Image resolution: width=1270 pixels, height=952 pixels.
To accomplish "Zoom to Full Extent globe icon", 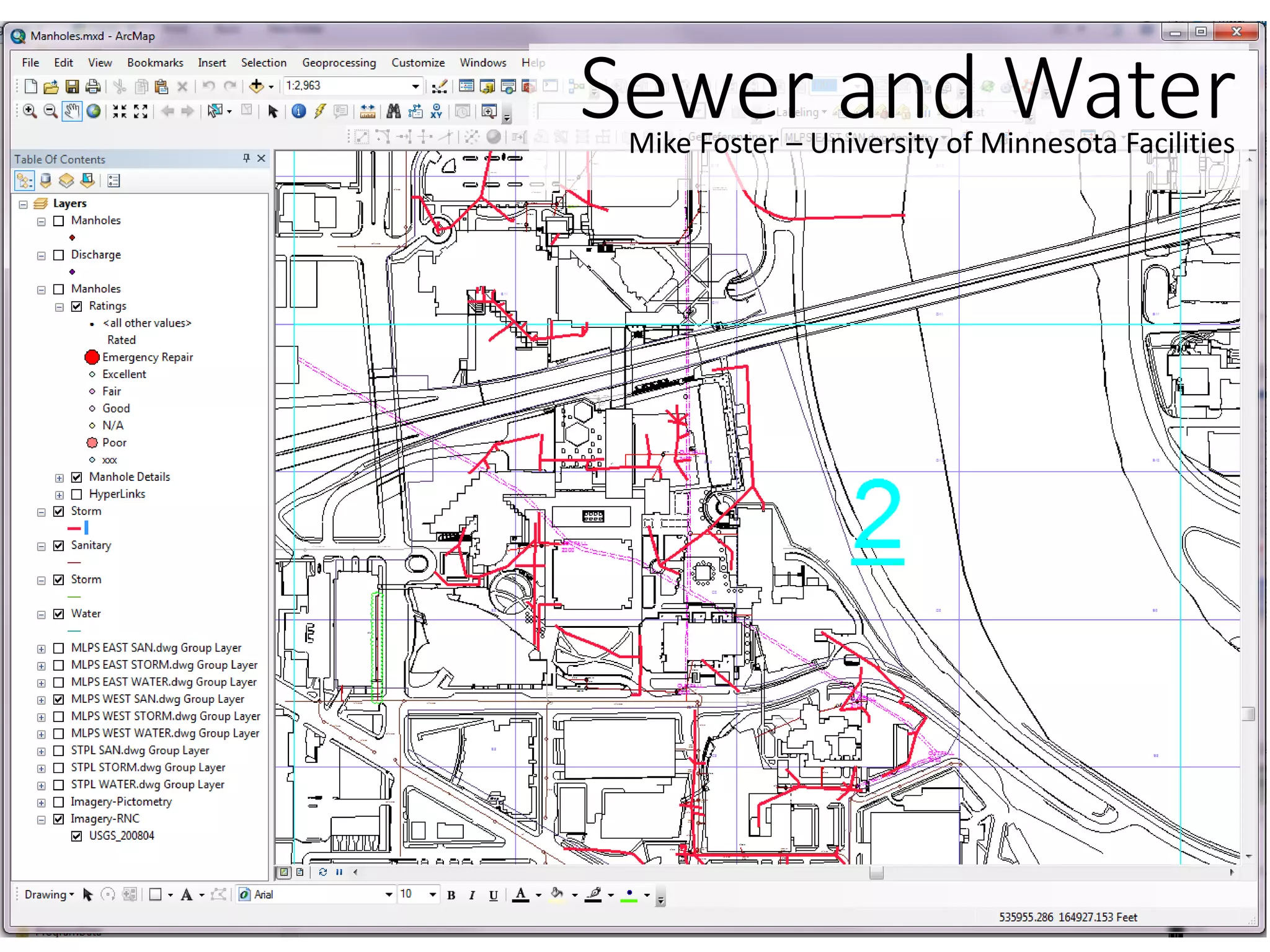I will tap(94, 111).
